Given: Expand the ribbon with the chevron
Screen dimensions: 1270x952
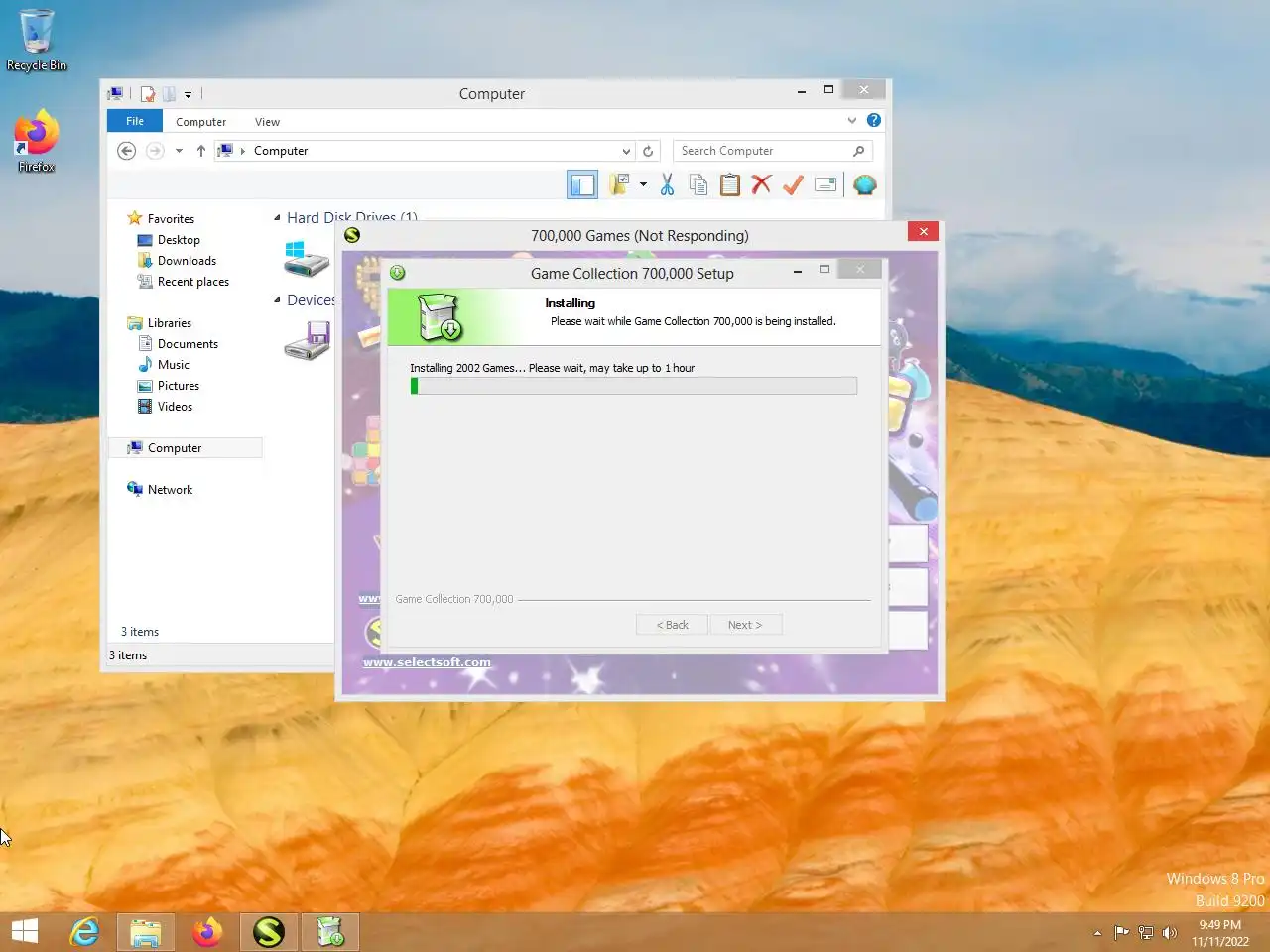Looking at the screenshot, I should 851,120.
